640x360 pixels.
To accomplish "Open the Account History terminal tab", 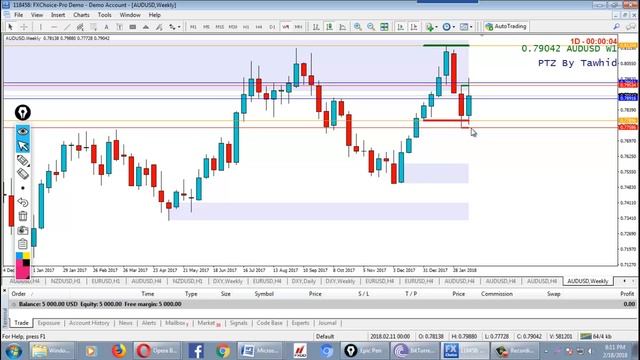I will (89, 323).
